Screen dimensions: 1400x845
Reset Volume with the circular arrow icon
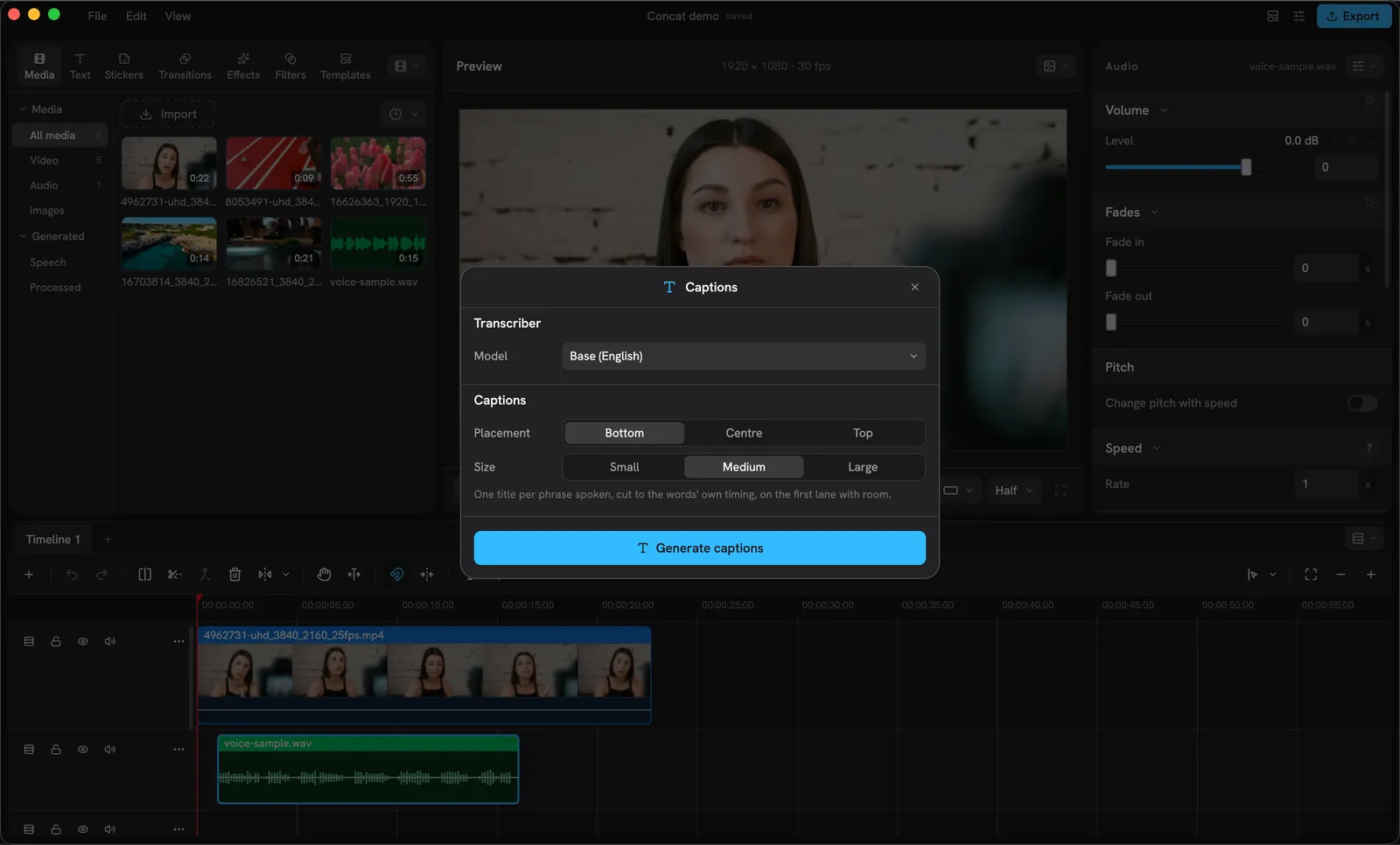pyautogui.click(x=1369, y=100)
